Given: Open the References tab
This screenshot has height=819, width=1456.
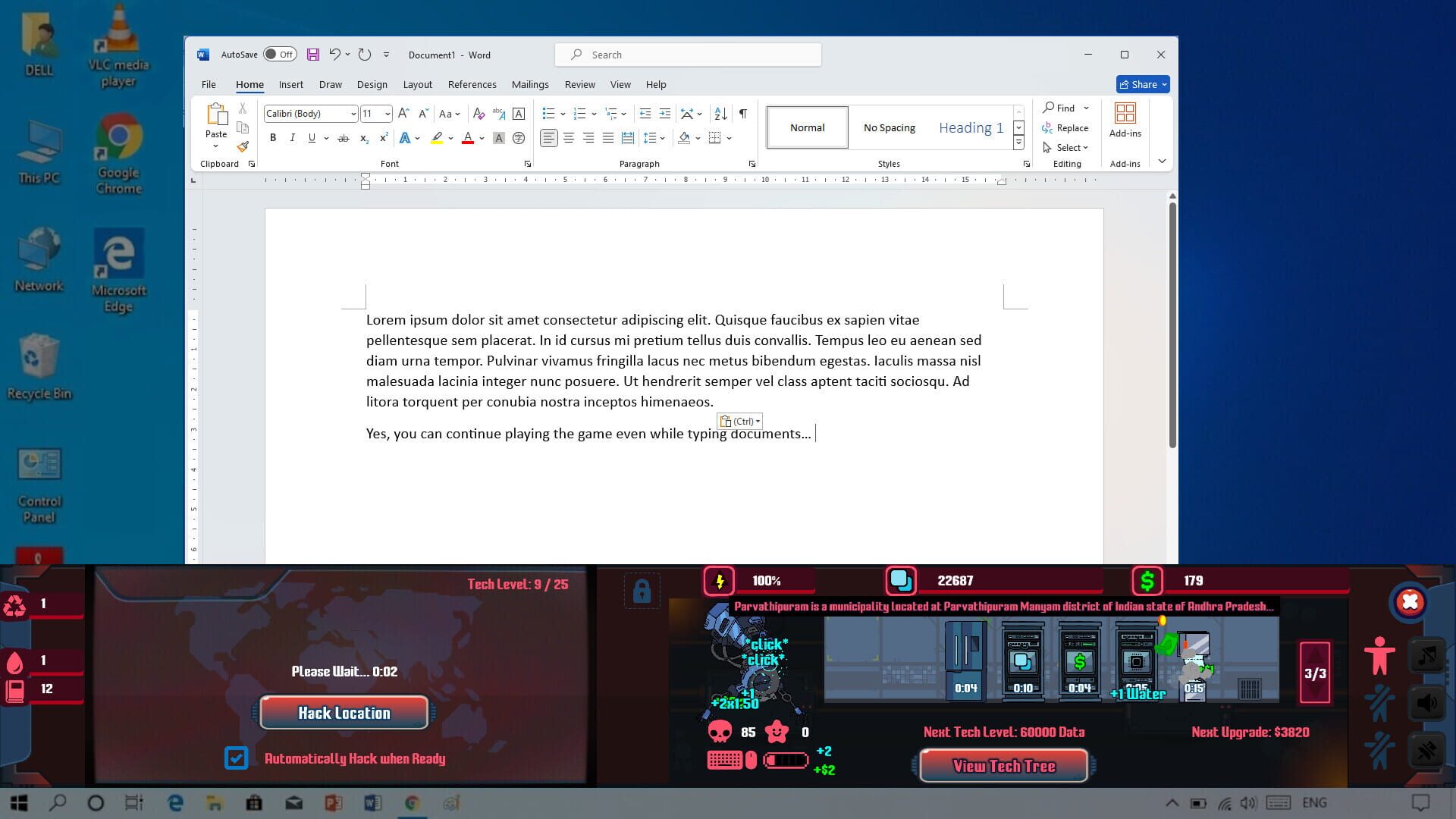Looking at the screenshot, I should pos(472,84).
